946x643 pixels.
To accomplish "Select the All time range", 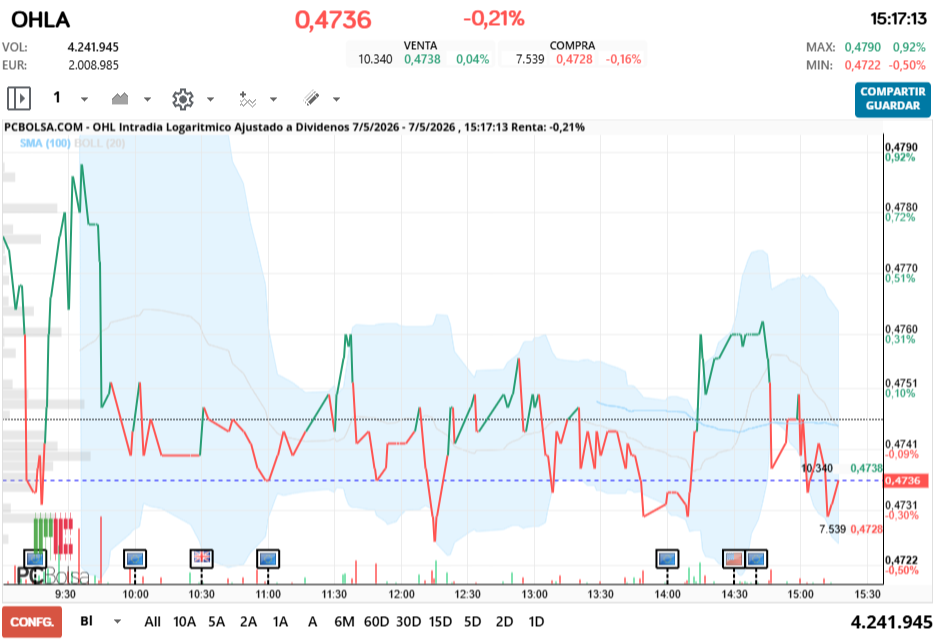I will 153,622.
